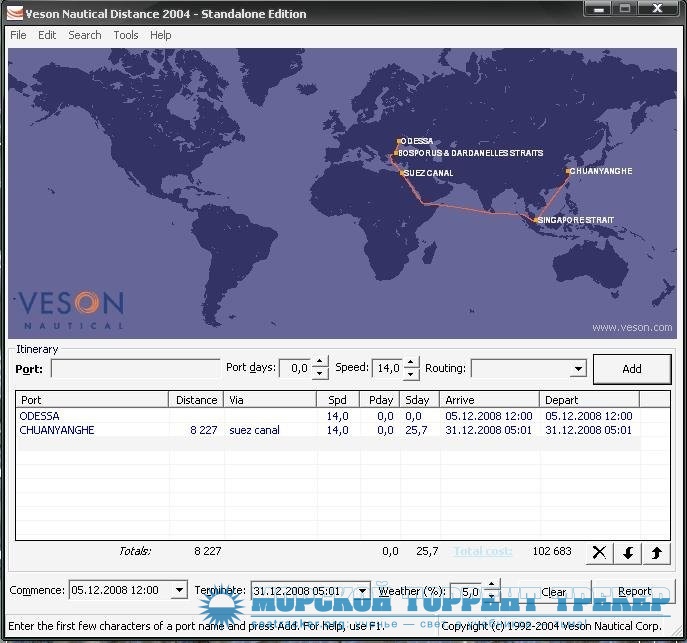Open the Commence date dropdown
The height and width of the screenshot is (643, 687).
pos(179,590)
